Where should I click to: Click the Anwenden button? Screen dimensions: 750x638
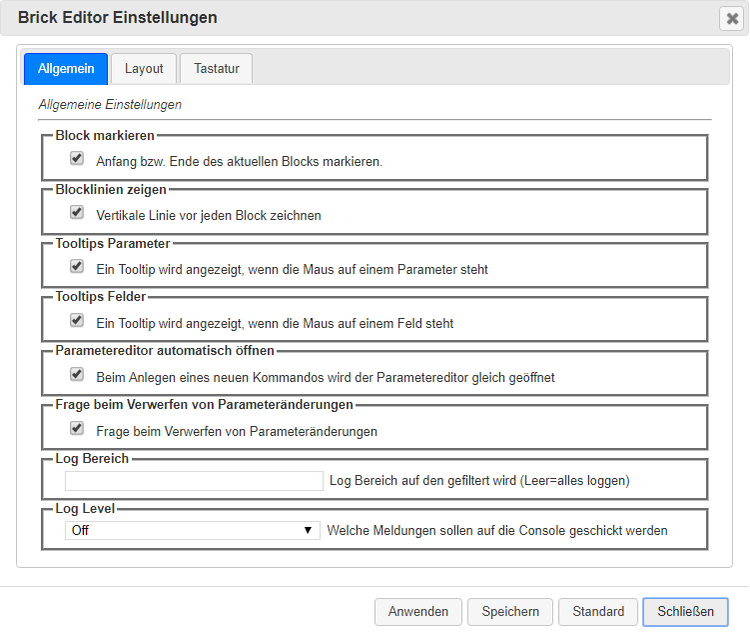[418, 612]
